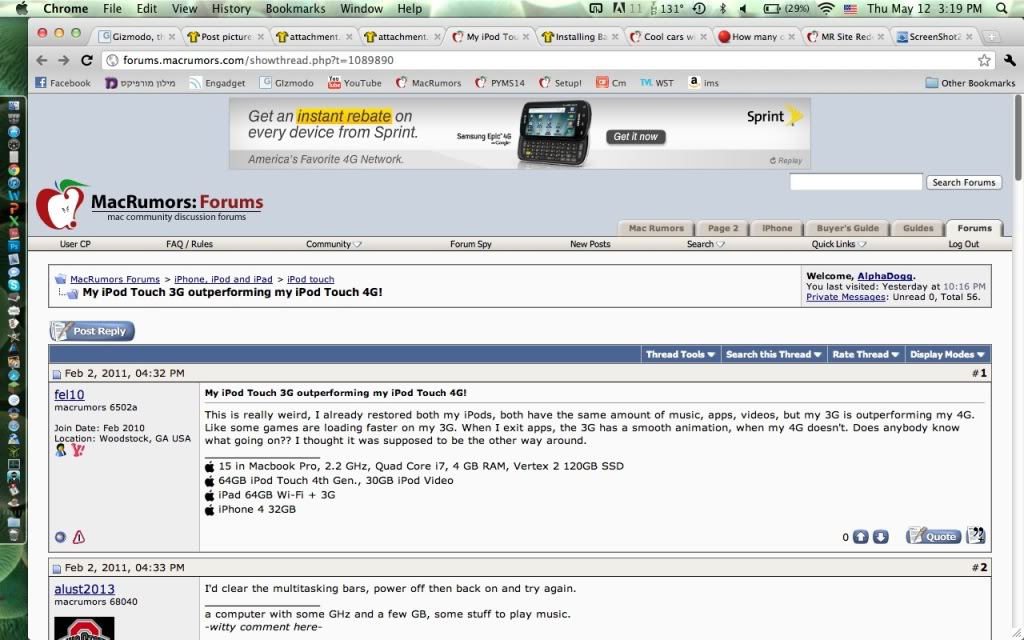Image resolution: width=1024 pixels, height=640 pixels.
Task: Open the Chrome wrench menu
Action: pos(1010,60)
